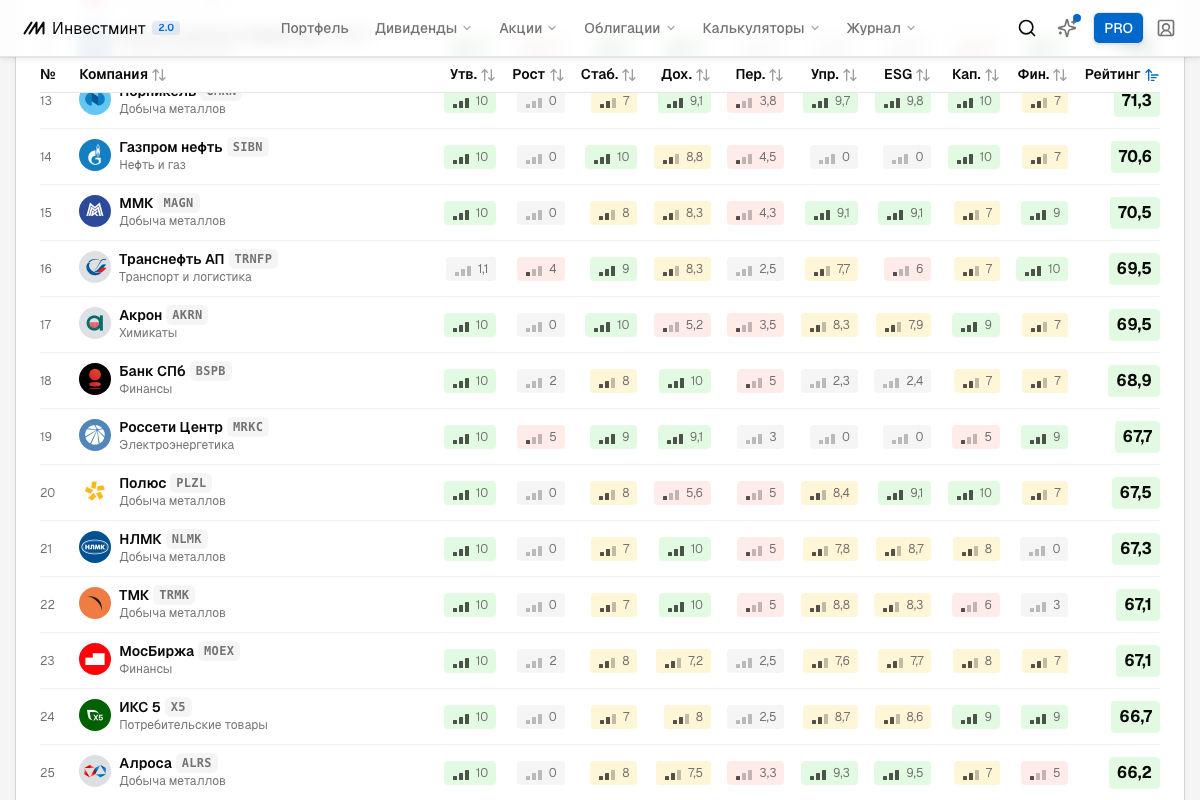
Task: Expand the Дивиденды dropdown menu
Action: coord(423,28)
